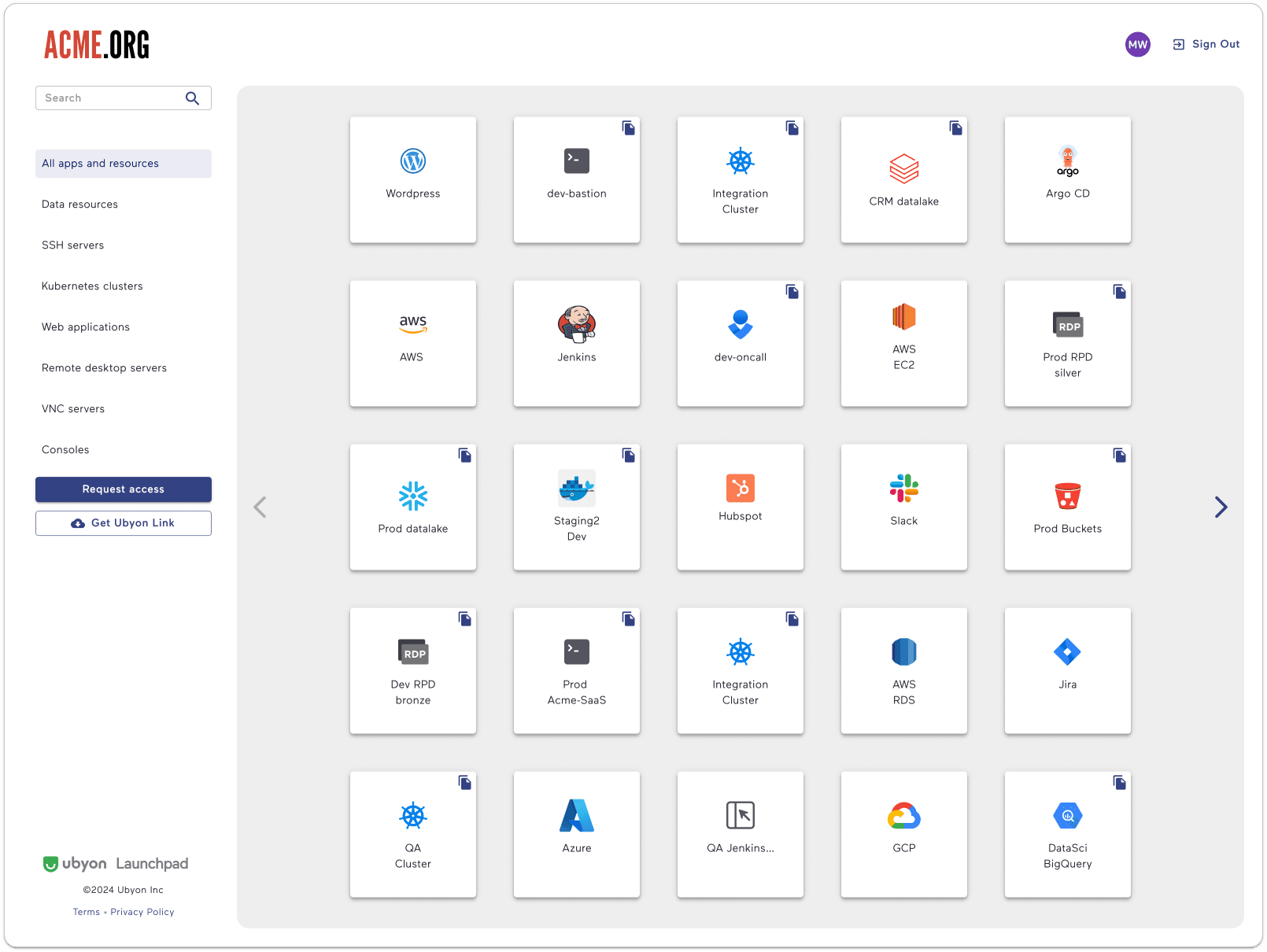Screen dimensions: 1267x952
Task: Click the copy icon on Dev RPD bronze
Action: [465, 619]
